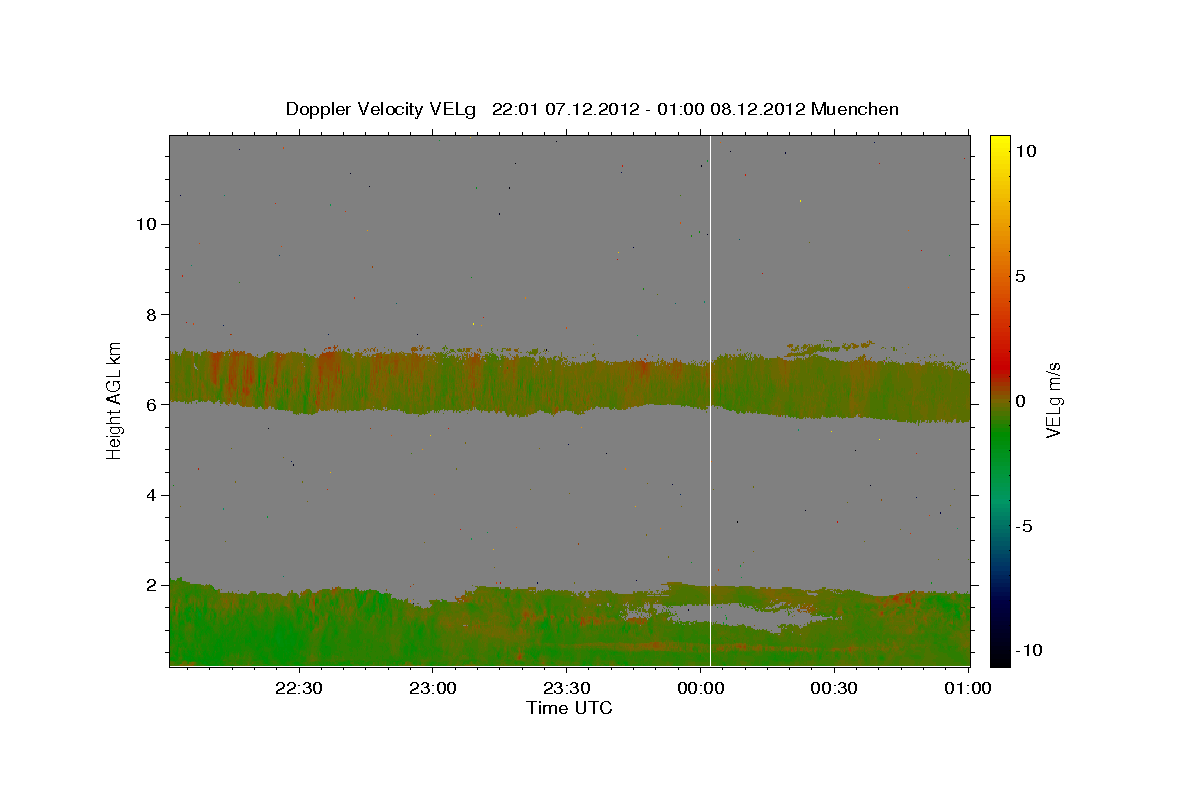This screenshot has height=800, width=1200.
Task: Click the height tick label 4
Action: coord(152,495)
